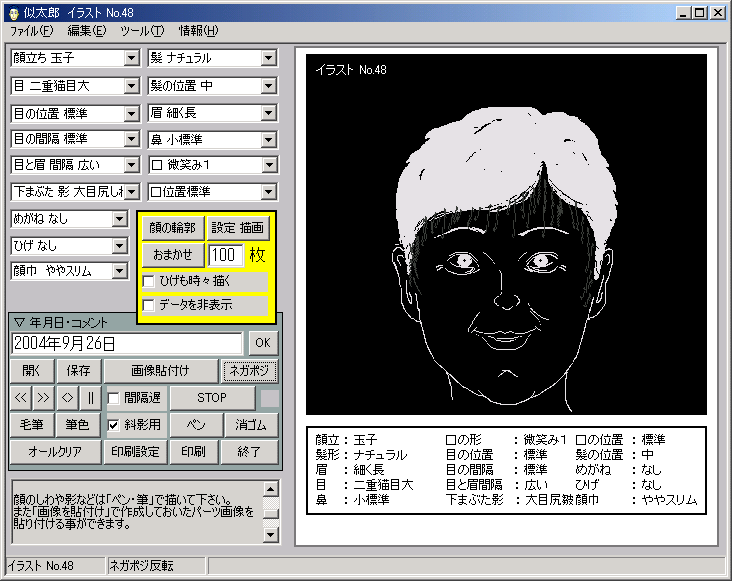Open the めがね なし dropdown
The width and height of the screenshot is (732, 581).
[120, 219]
